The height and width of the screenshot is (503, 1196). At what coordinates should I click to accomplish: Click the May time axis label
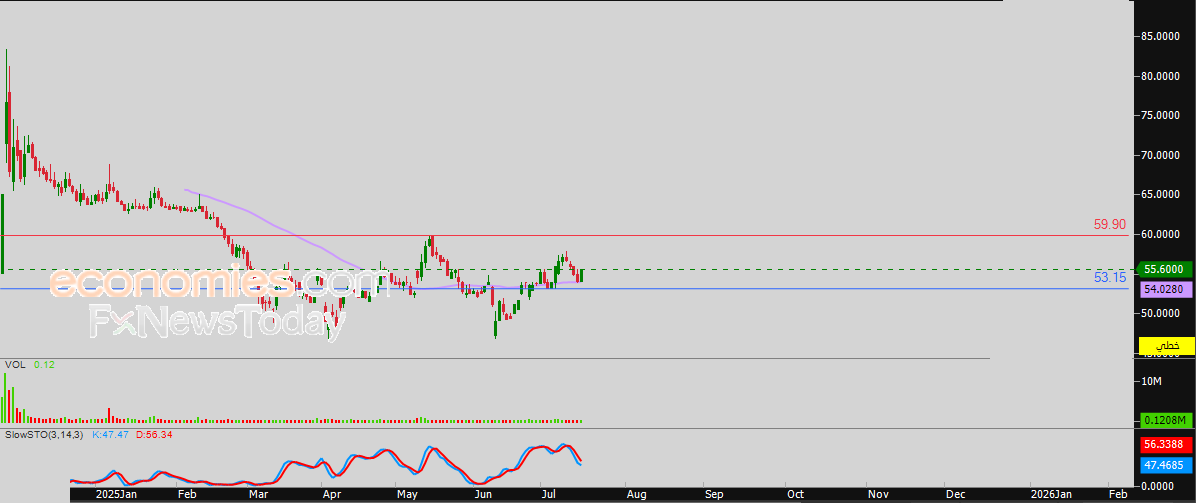click(x=408, y=495)
